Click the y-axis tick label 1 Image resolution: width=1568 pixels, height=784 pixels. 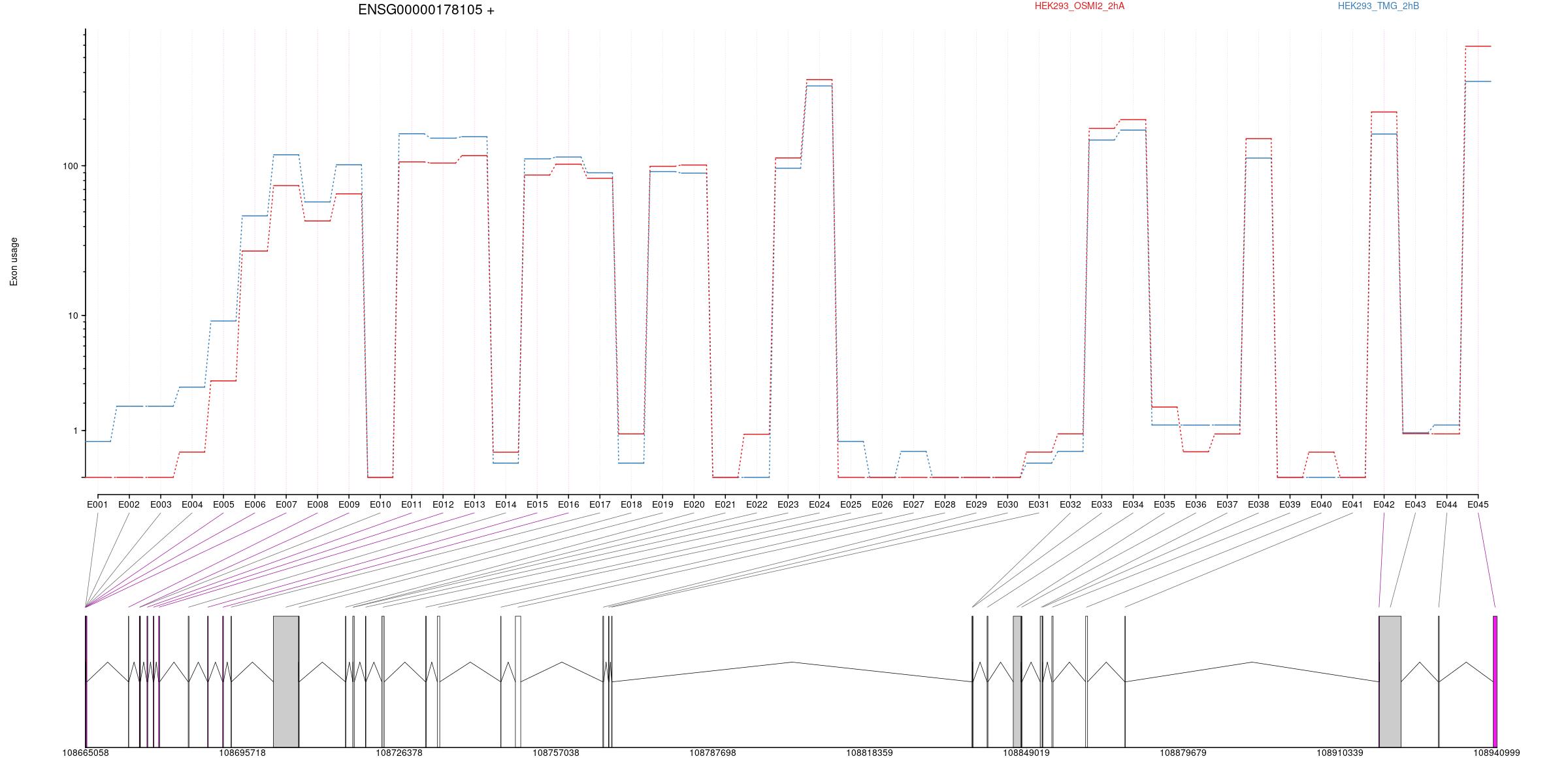76,431
